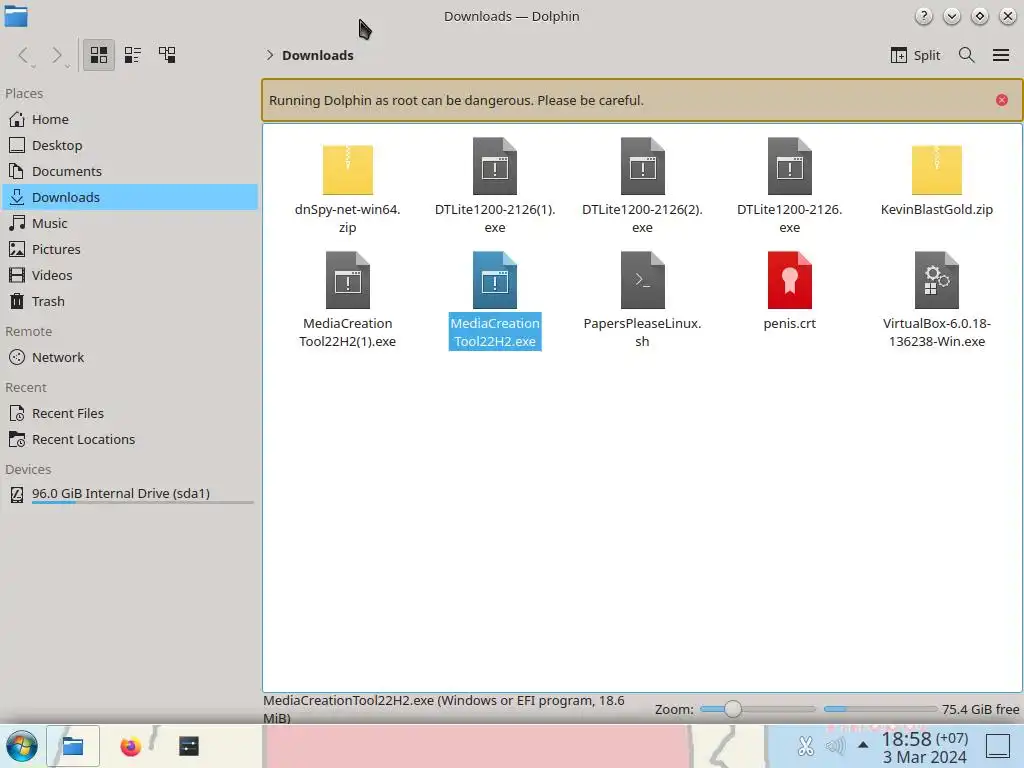This screenshot has height=768, width=1024.
Task: Expand the breadcrumb path chevron
Action: (270, 55)
